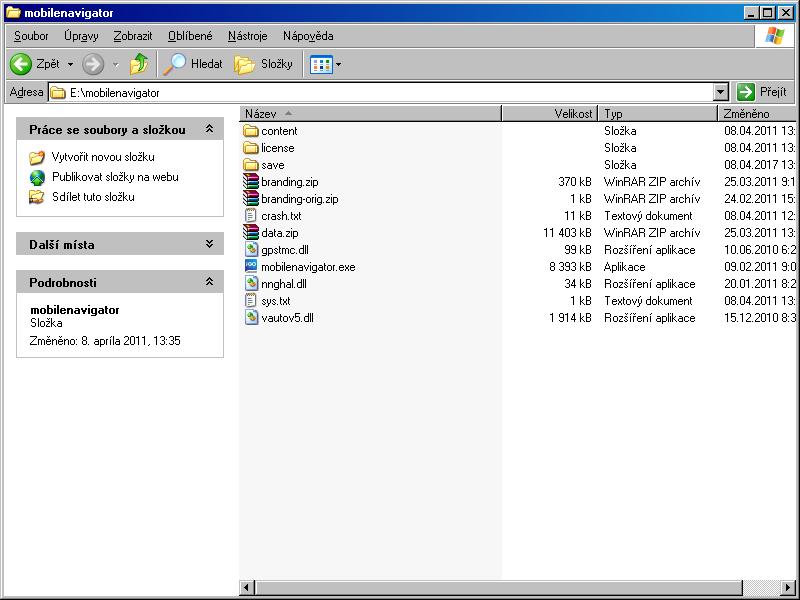
Task: Click the Up one level folder icon
Action: (139, 64)
